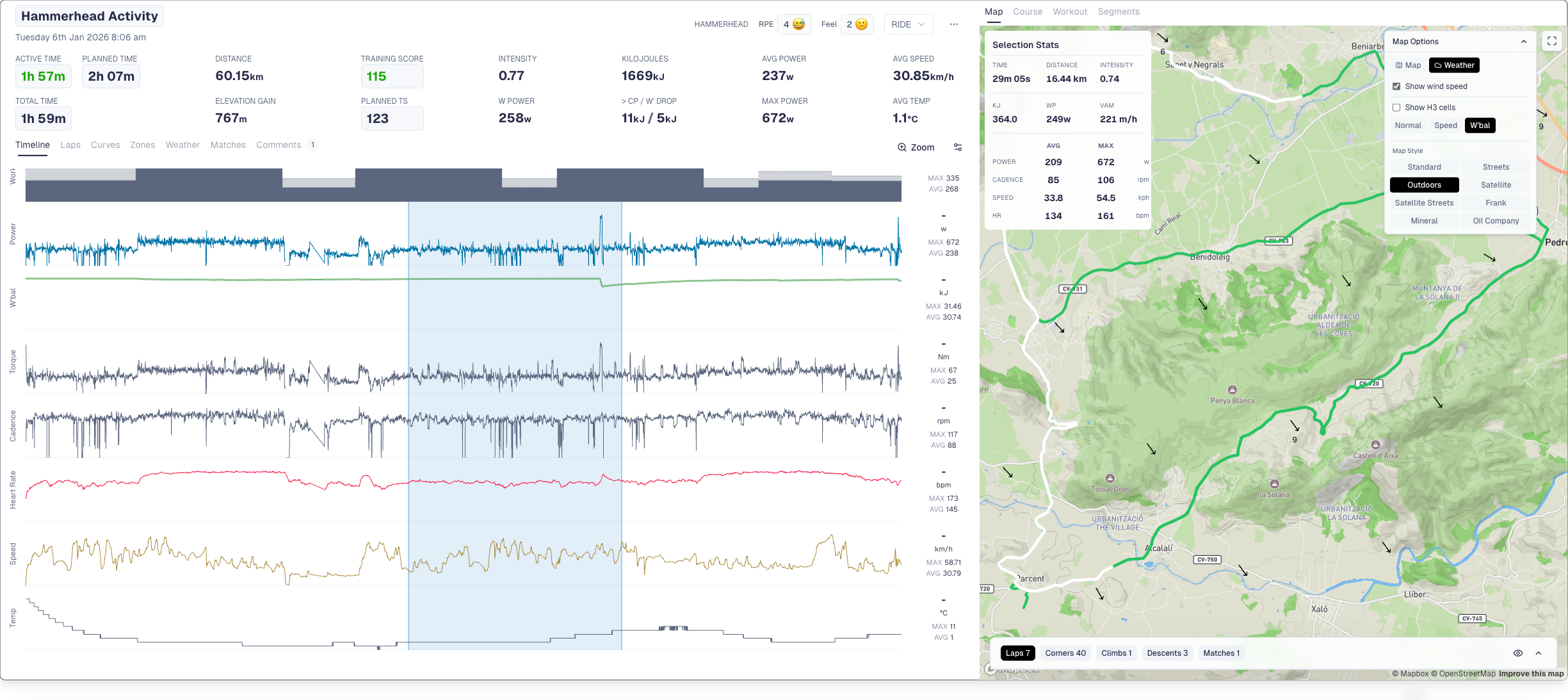Show Corners 40 on map

click(x=1065, y=653)
